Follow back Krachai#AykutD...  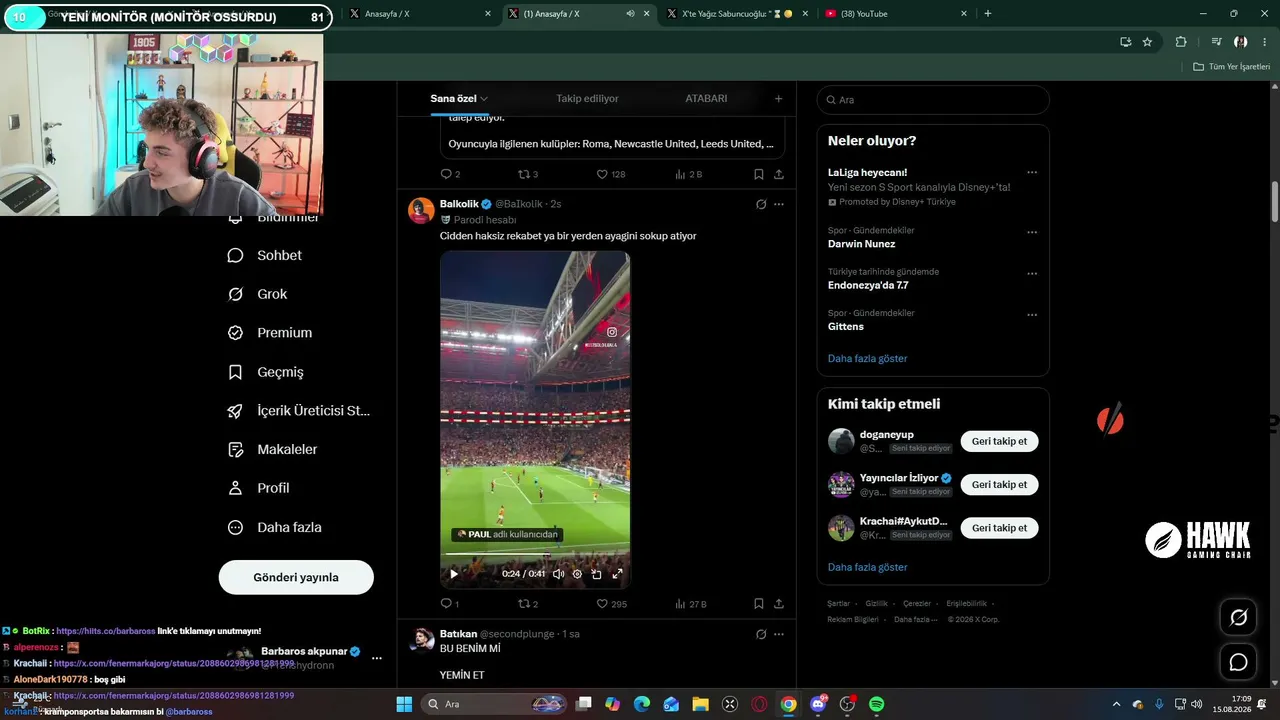999,527
